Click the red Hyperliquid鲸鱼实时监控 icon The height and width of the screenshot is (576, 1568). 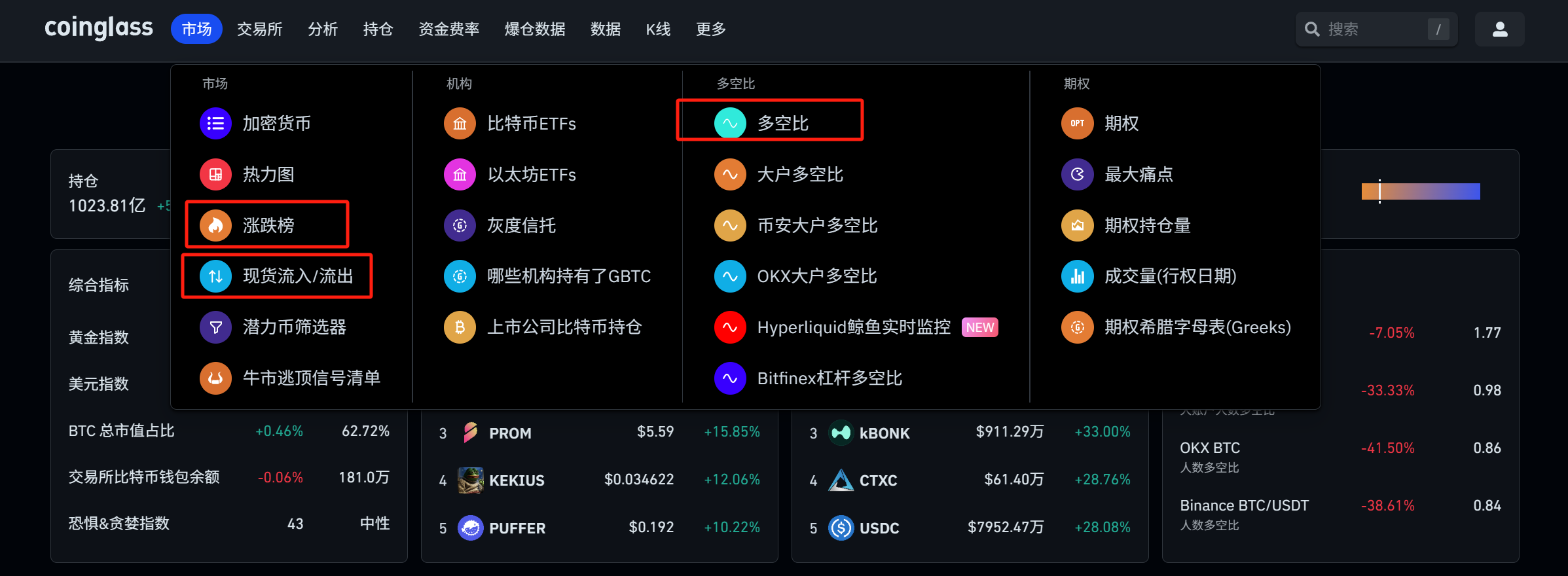pos(730,327)
